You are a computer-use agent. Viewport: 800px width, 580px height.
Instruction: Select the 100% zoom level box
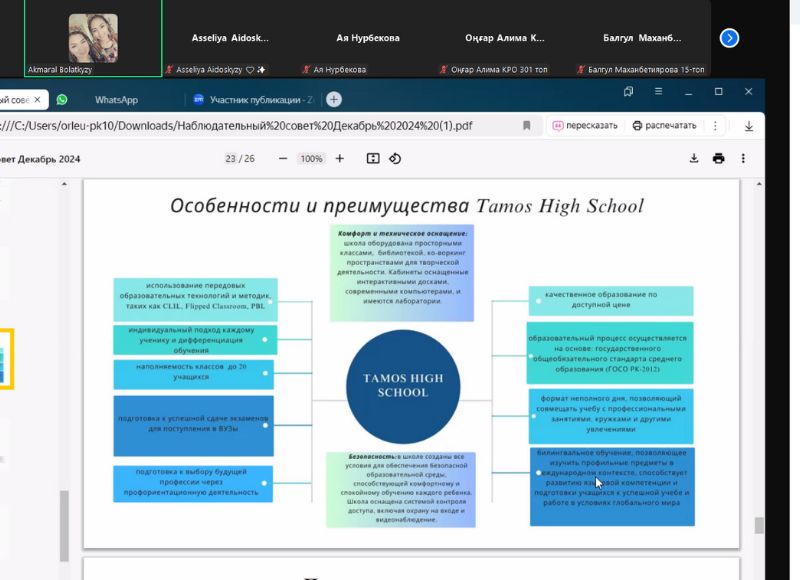[312, 159]
